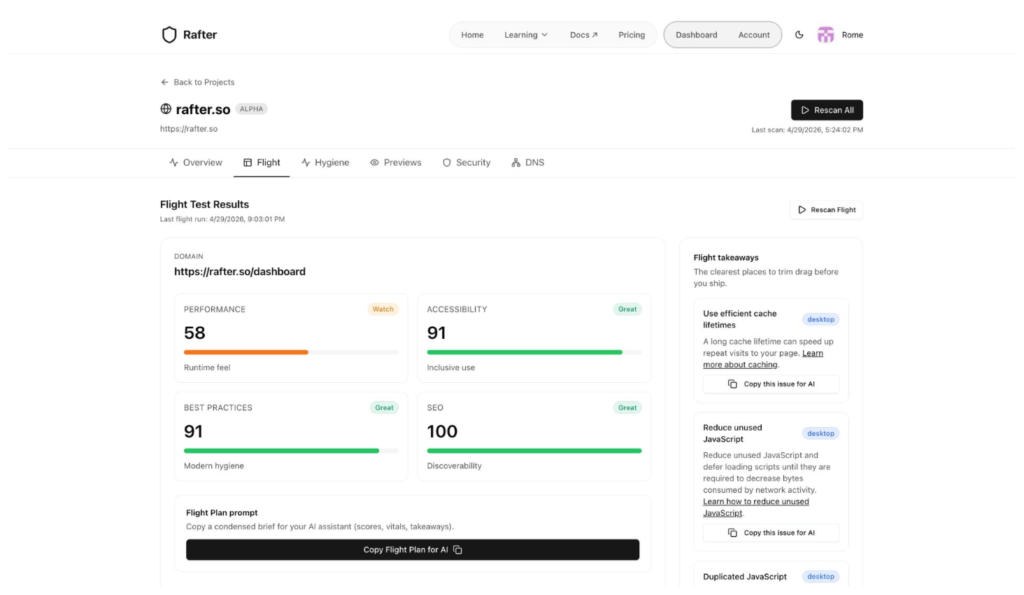Viewport: 1024px width, 595px height.
Task: Switch to the Overview tab
Action: [x=195, y=163]
